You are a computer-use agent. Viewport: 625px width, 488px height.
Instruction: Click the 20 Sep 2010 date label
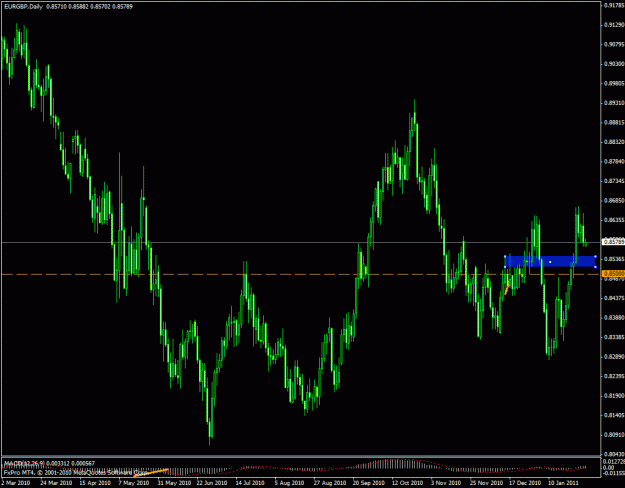[368, 483]
